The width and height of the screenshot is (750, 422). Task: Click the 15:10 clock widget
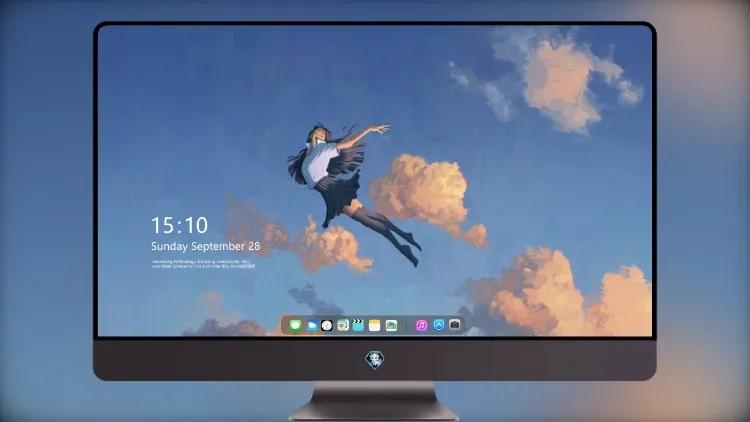[x=180, y=225]
